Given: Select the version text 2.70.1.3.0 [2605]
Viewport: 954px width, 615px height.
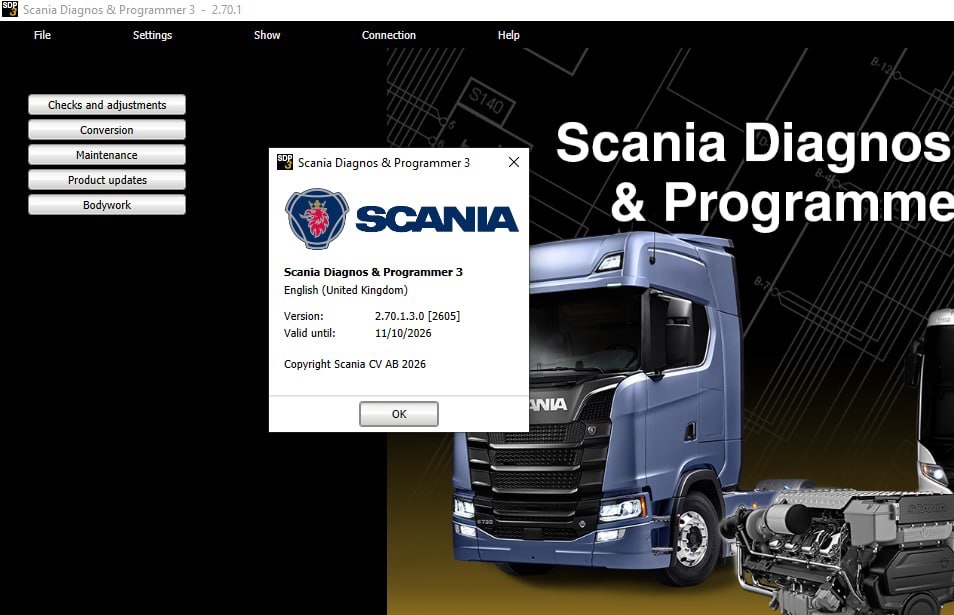Looking at the screenshot, I should click(417, 316).
